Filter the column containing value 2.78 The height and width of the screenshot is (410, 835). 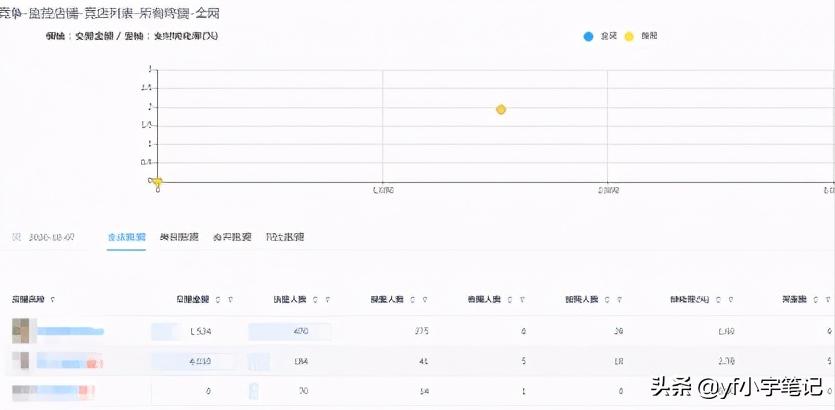point(731,300)
